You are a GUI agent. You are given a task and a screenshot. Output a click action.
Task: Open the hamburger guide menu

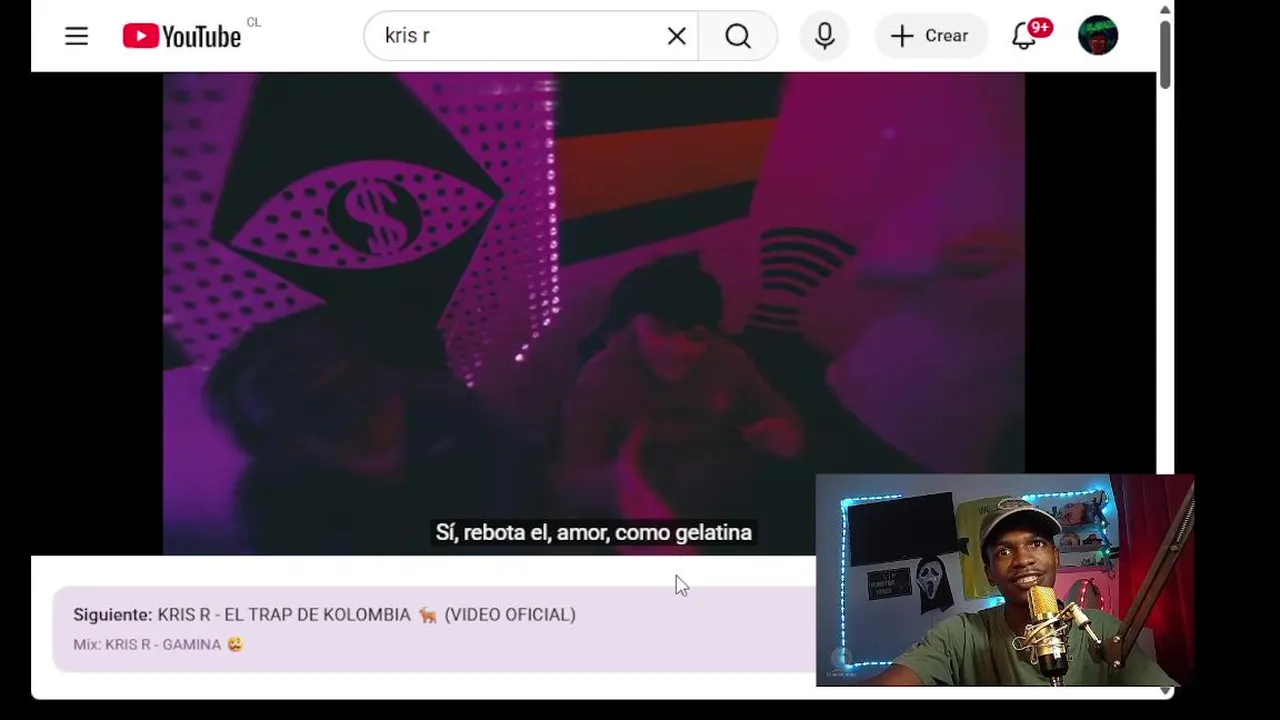76,36
